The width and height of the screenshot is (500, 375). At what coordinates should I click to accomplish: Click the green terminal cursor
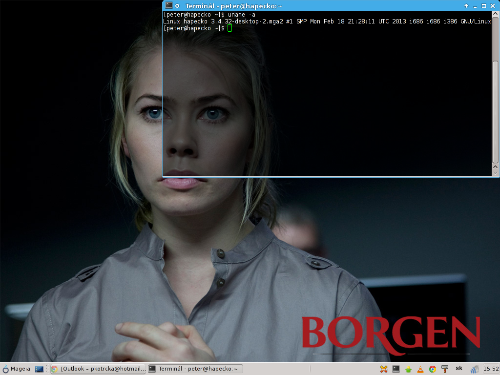tap(229, 28)
